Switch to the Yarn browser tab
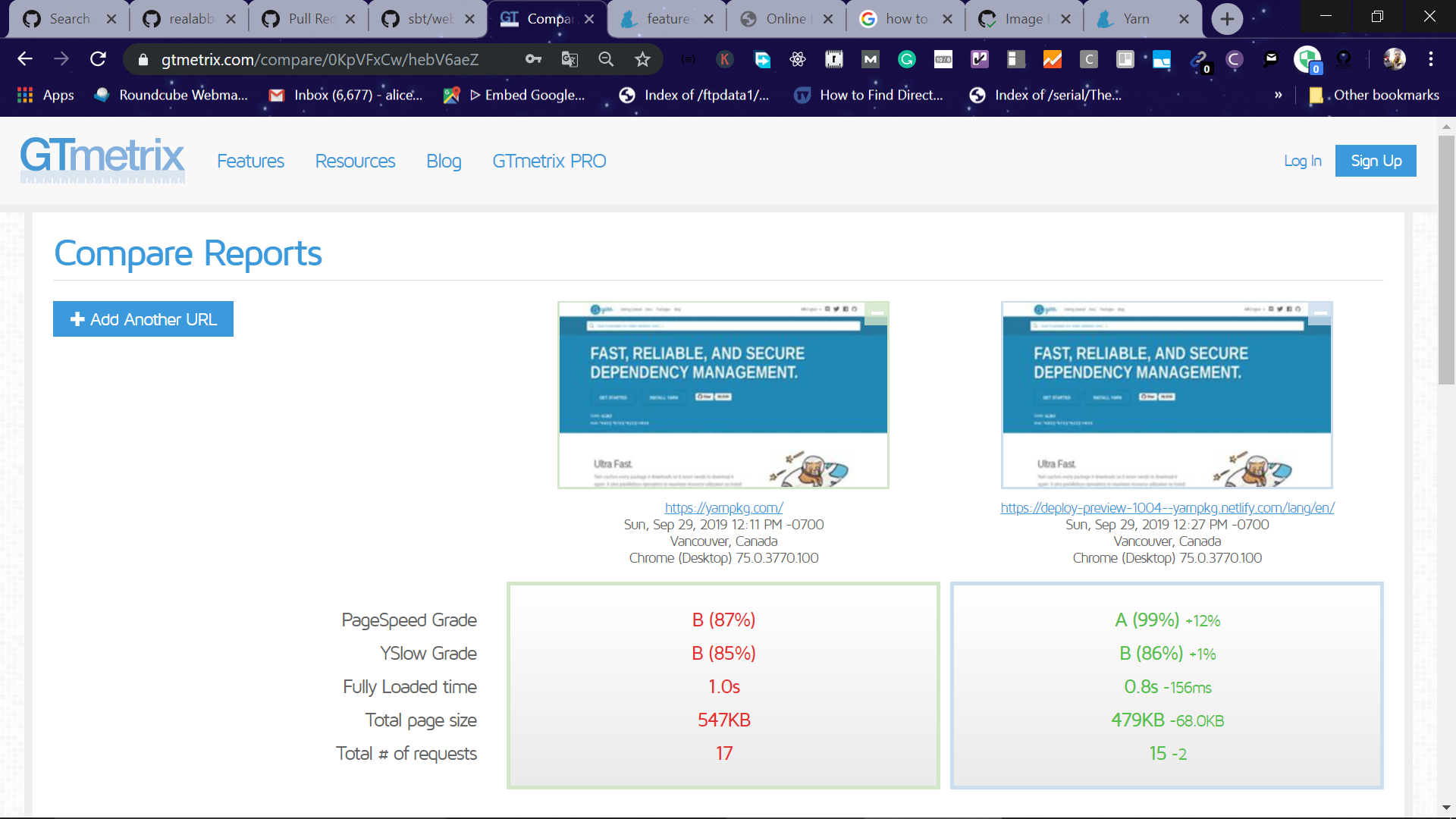The image size is (1456, 819). pyautogui.click(x=1135, y=19)
